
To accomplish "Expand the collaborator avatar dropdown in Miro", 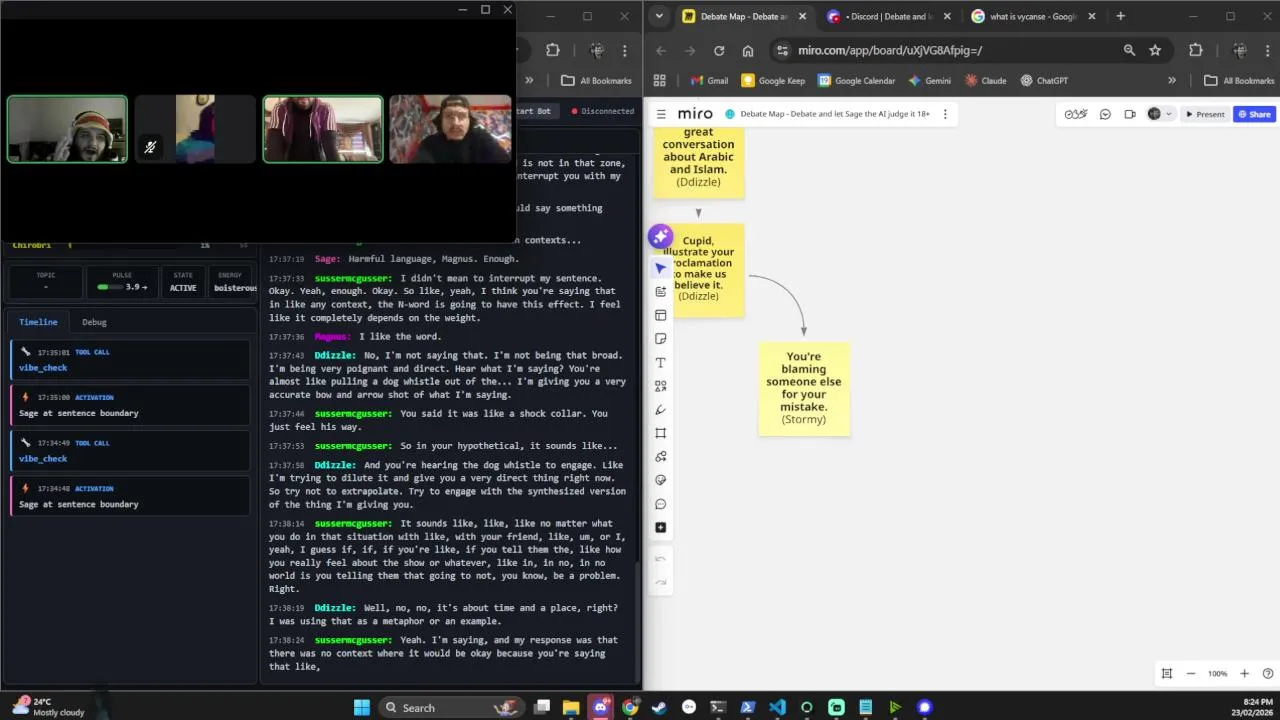I will click(x=1168, y=114).
